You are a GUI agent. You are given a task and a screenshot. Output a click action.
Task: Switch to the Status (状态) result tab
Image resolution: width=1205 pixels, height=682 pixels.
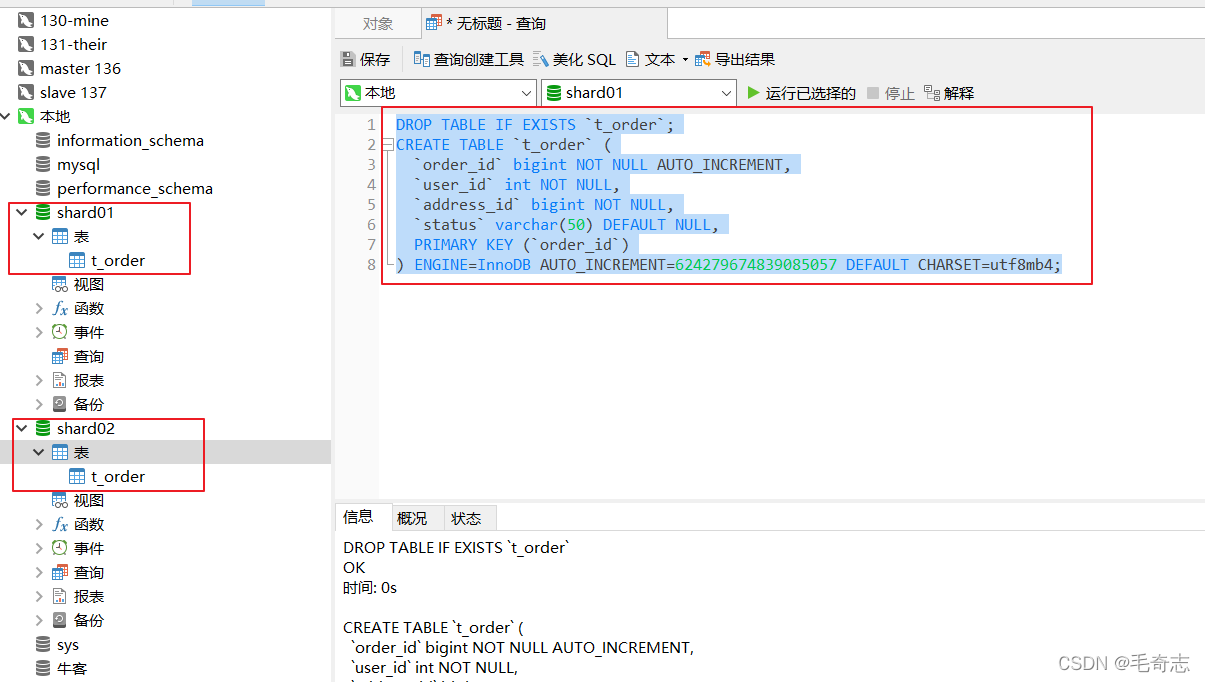(x=466, y=518)
